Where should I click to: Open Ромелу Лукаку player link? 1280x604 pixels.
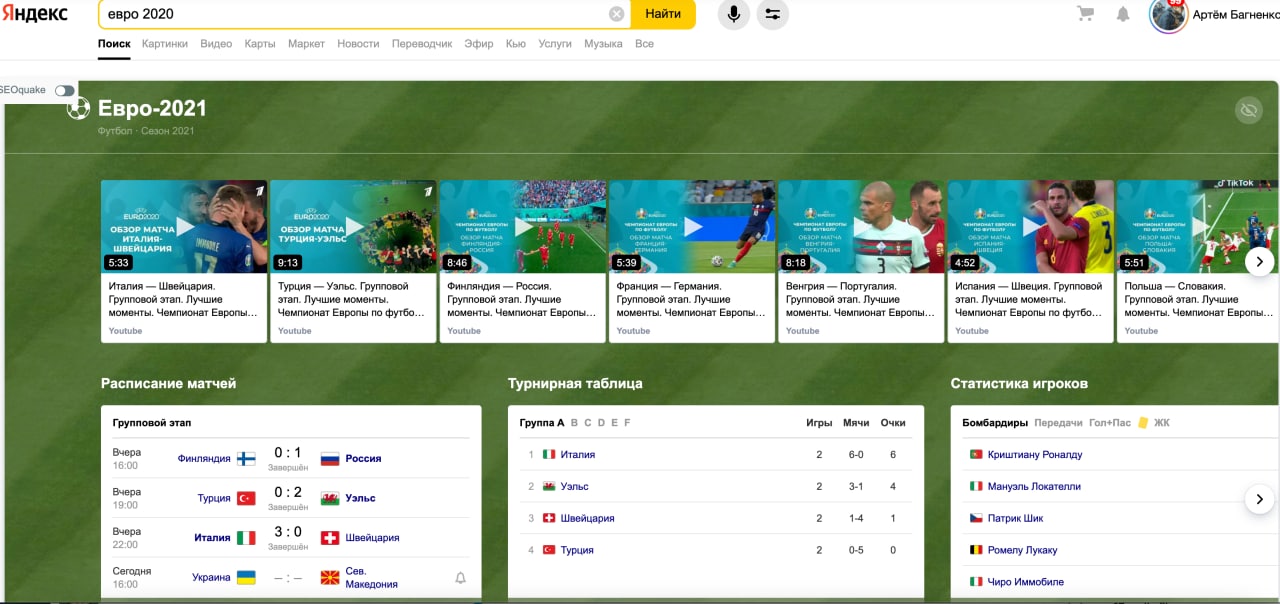click(x=1022, y=550)
